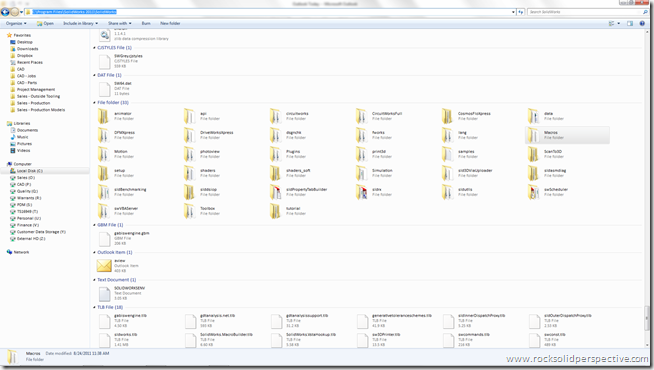Collapse the GBM File group
The height and width of the screenshot is (370, 654).
click(94, 225)
